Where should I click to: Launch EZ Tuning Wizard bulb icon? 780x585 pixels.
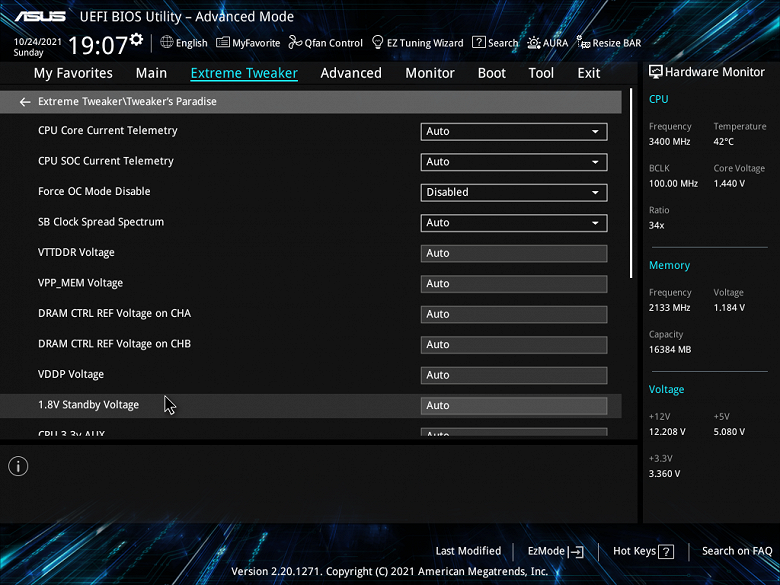[378, 42]
